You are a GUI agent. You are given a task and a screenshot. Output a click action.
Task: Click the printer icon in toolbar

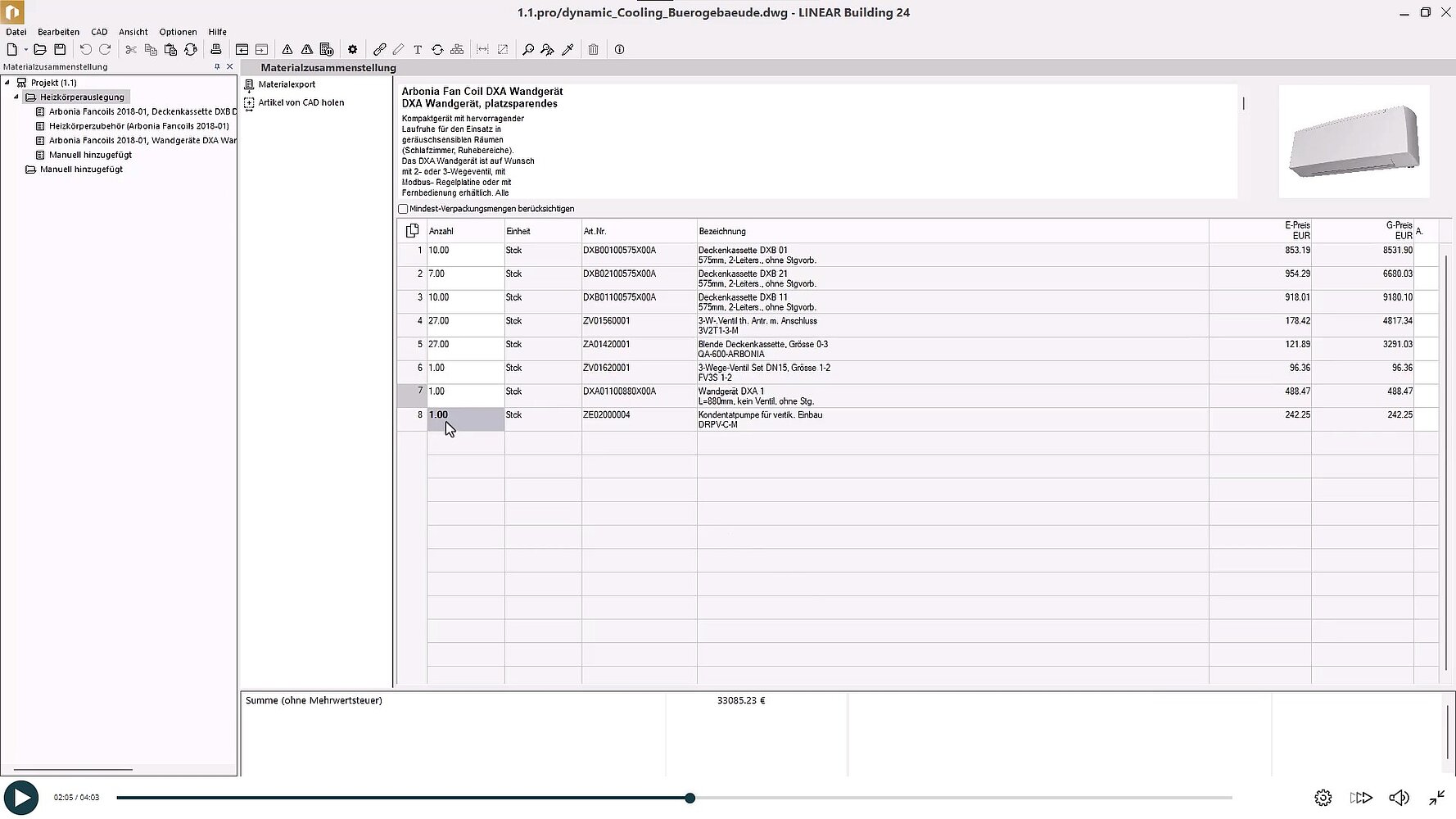pos(216,50)
